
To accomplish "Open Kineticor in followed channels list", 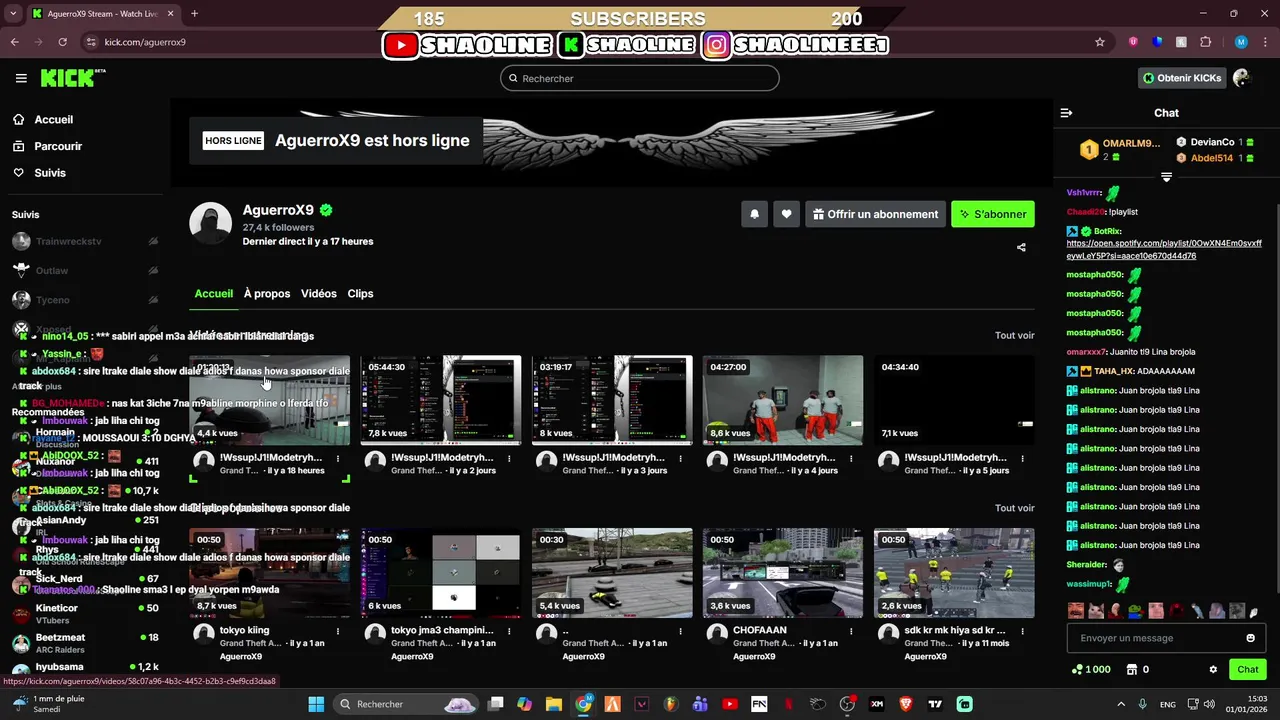I will tap(85, 614).
